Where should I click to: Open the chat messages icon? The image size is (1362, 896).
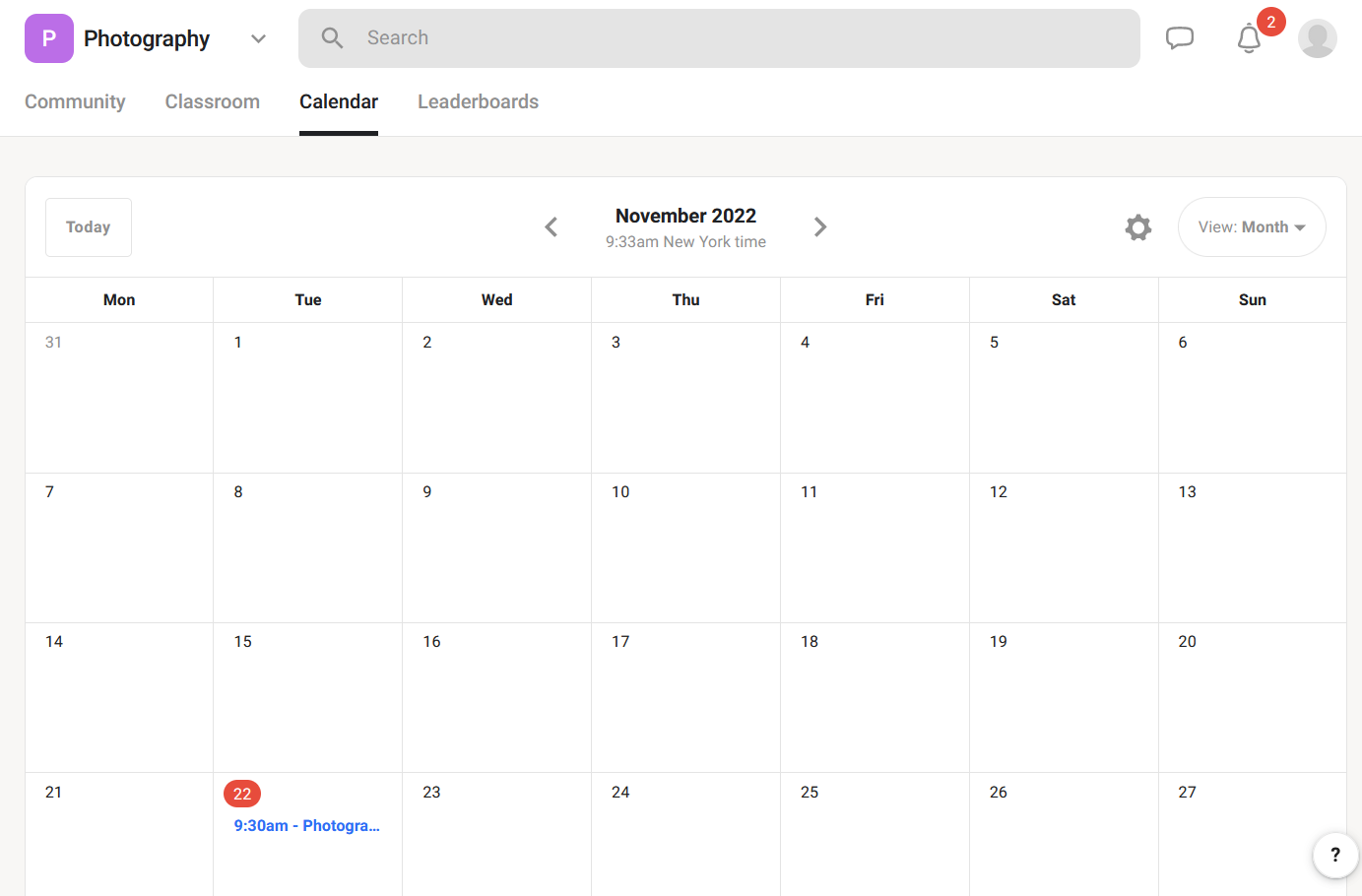[x=1180, y=37]
